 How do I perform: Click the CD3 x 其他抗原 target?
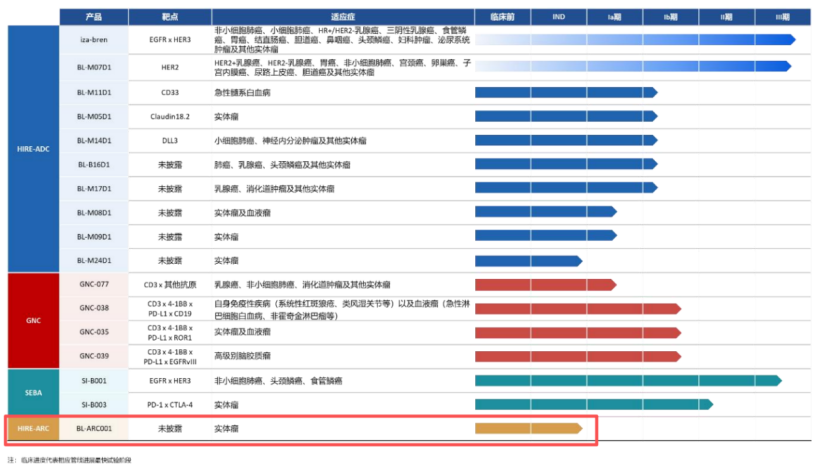point(170,285)
